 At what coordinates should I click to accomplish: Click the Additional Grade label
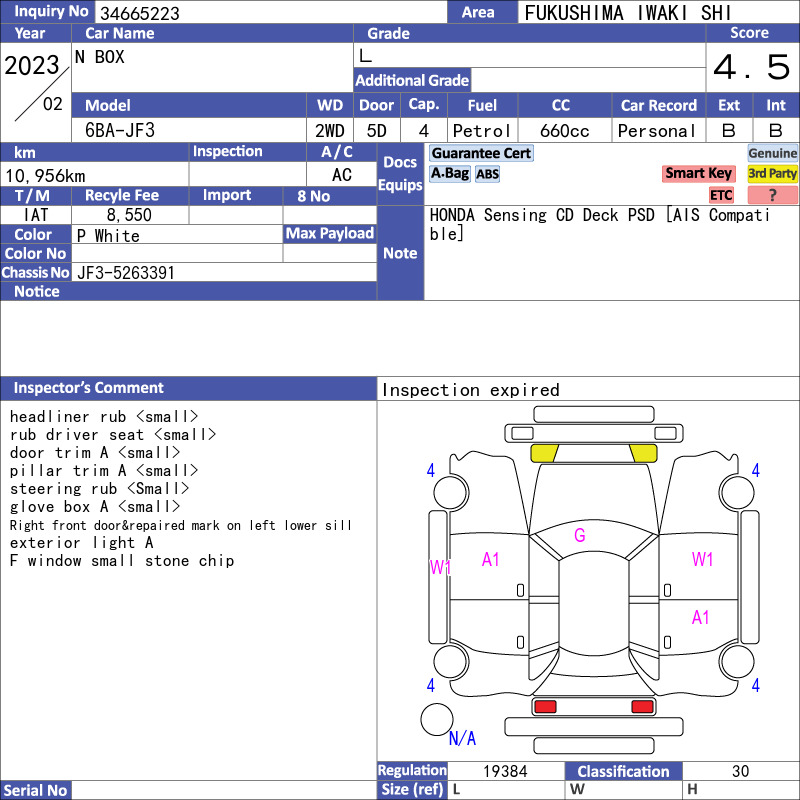[x=412, y=81]
